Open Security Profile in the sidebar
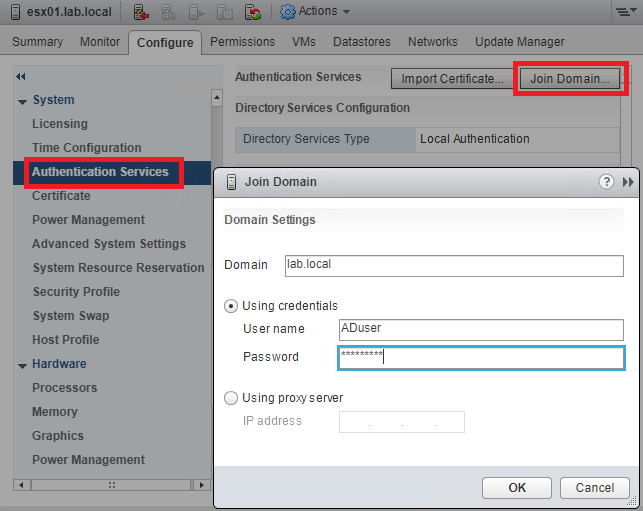The height and width of the screenshot is (511, 643). (76, 292)
